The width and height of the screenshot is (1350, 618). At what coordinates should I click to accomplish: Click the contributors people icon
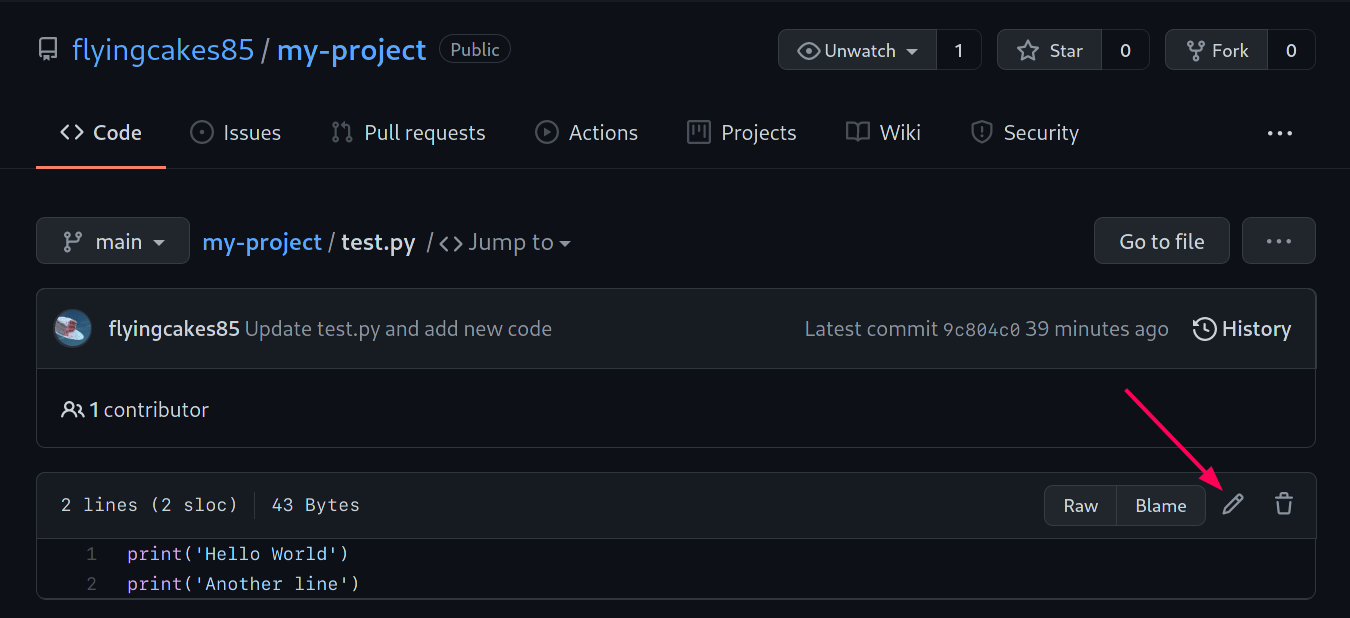coord(73,410)
